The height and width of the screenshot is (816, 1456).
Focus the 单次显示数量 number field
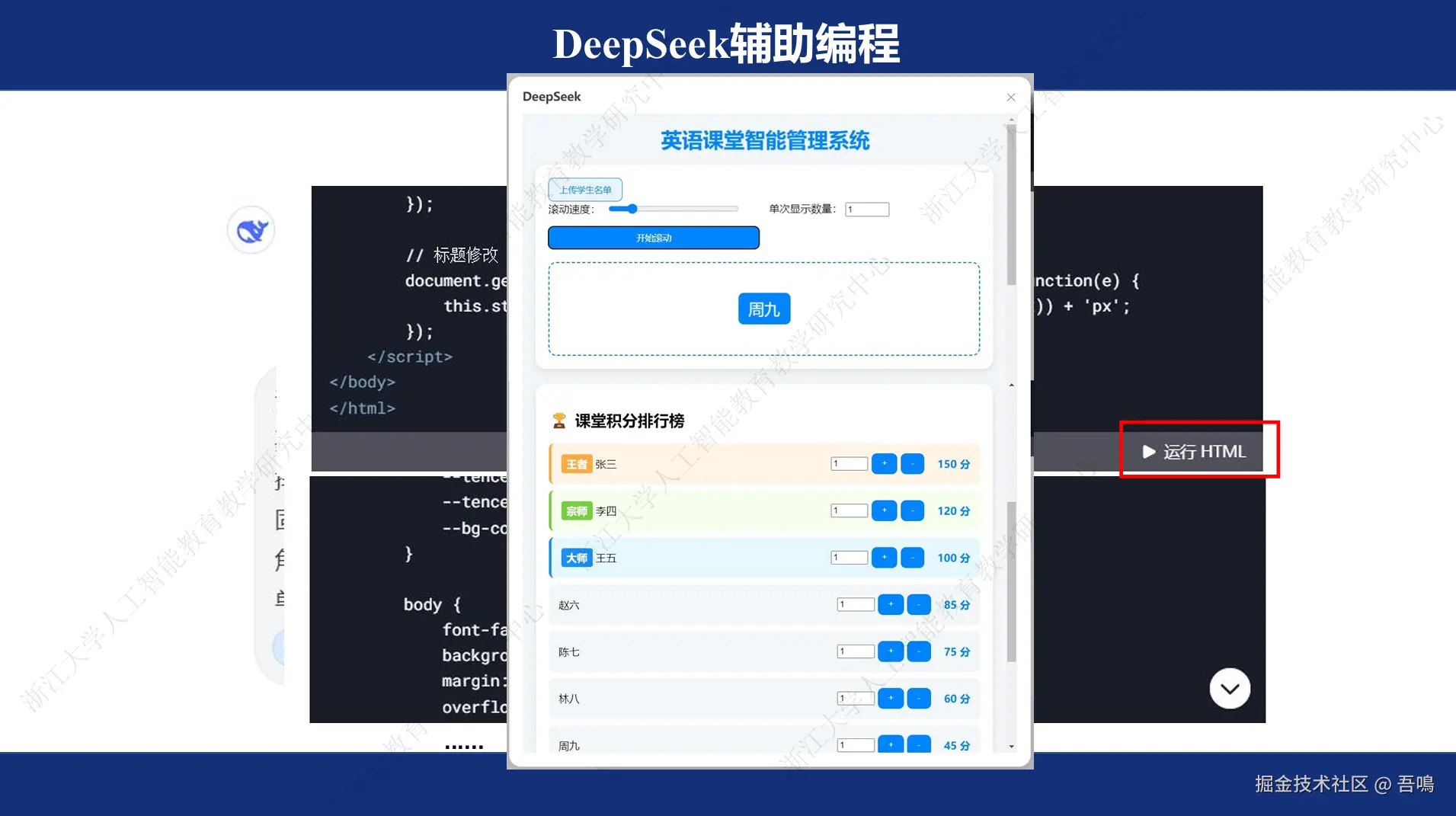coord(867,210)
